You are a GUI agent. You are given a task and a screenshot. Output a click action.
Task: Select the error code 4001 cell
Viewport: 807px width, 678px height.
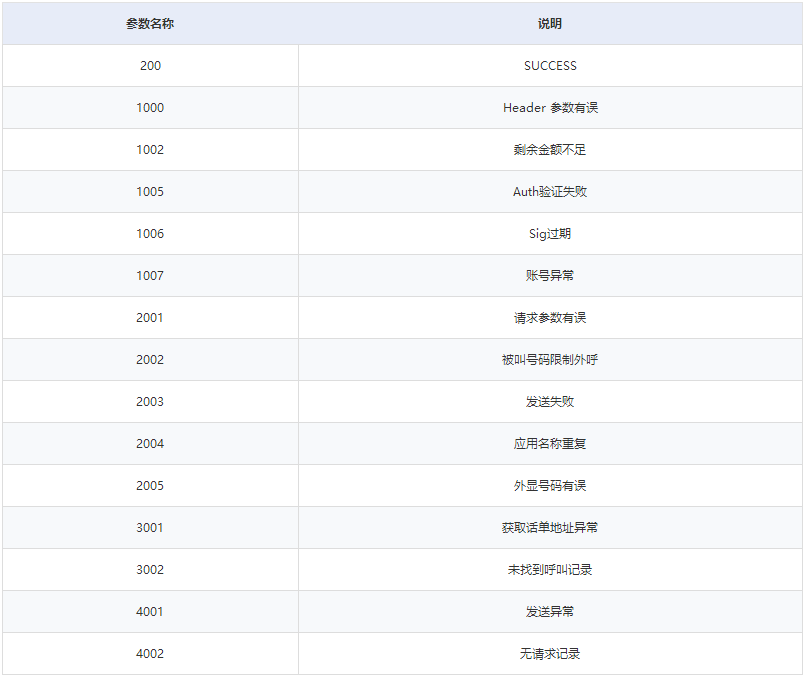(x=150, y=612)
